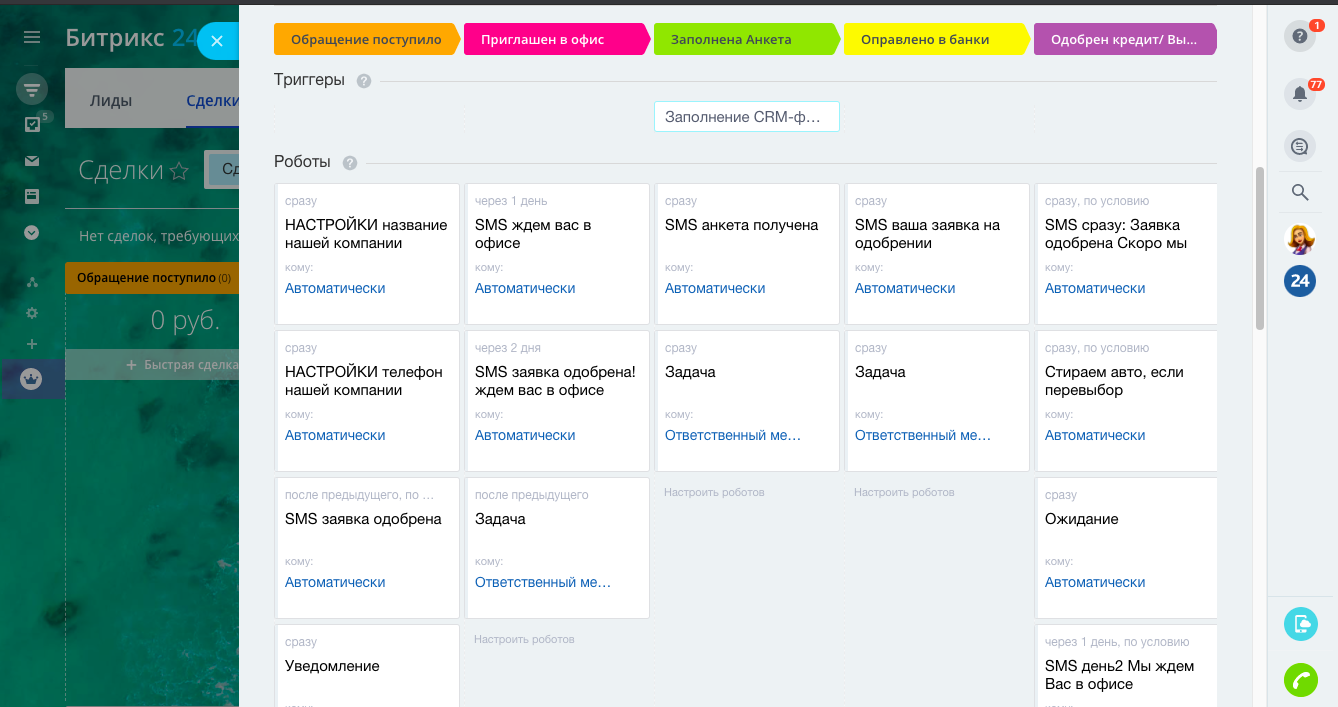Click the vertical scrollbar of the panel

pos(1260,248)
